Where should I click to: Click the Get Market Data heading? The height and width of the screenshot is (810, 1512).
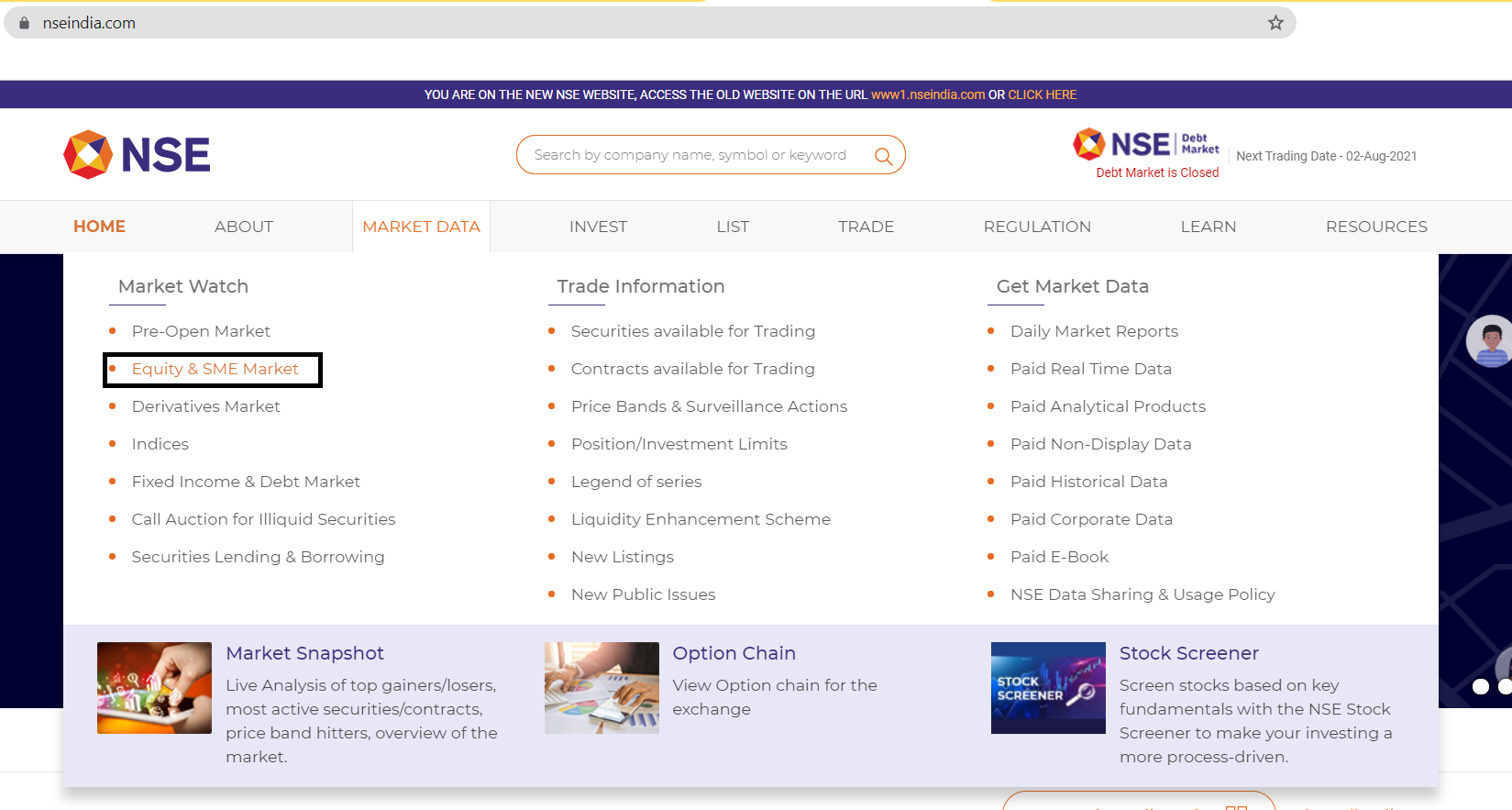coord(1072,286)
